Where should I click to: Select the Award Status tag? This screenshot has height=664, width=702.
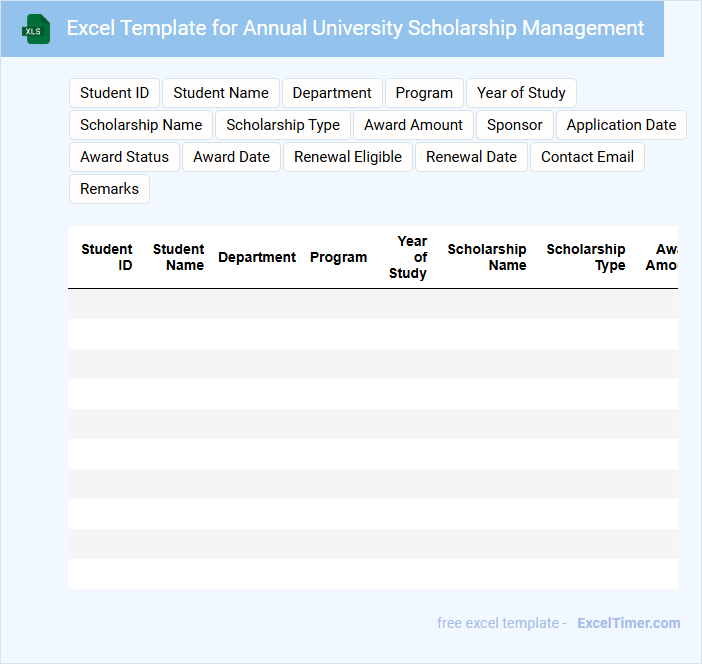(x=124, y=157)
